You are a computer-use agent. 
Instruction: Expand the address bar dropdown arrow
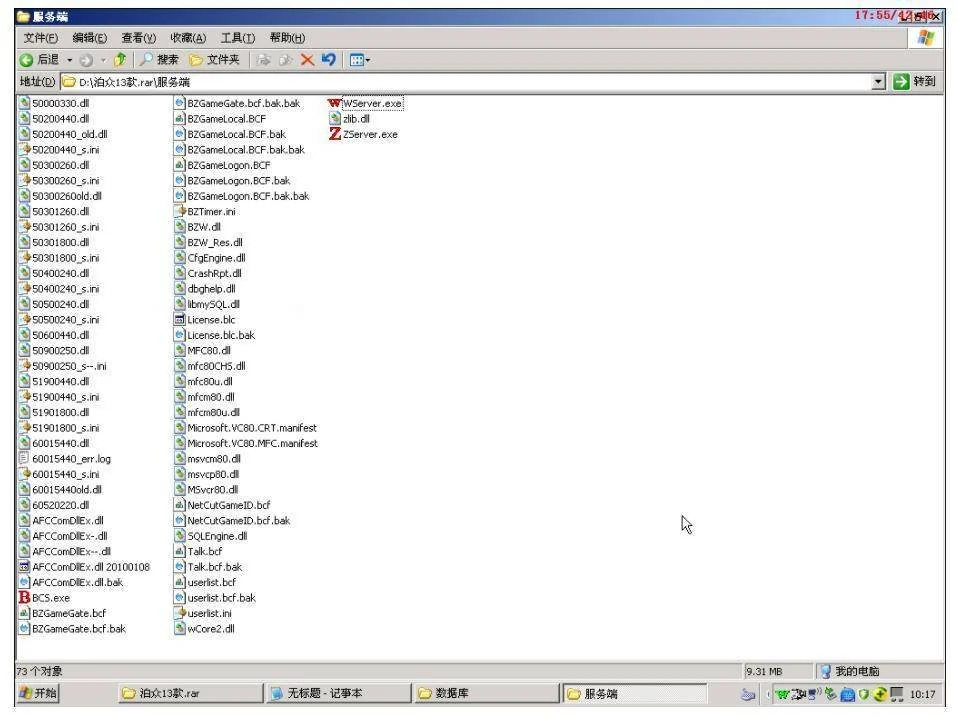pyautogui.click(x=878, y=82)
